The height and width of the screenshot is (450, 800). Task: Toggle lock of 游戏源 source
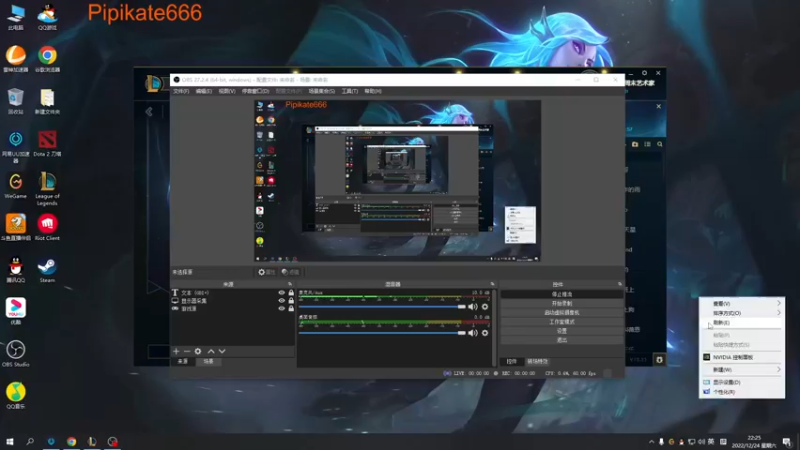291,308
